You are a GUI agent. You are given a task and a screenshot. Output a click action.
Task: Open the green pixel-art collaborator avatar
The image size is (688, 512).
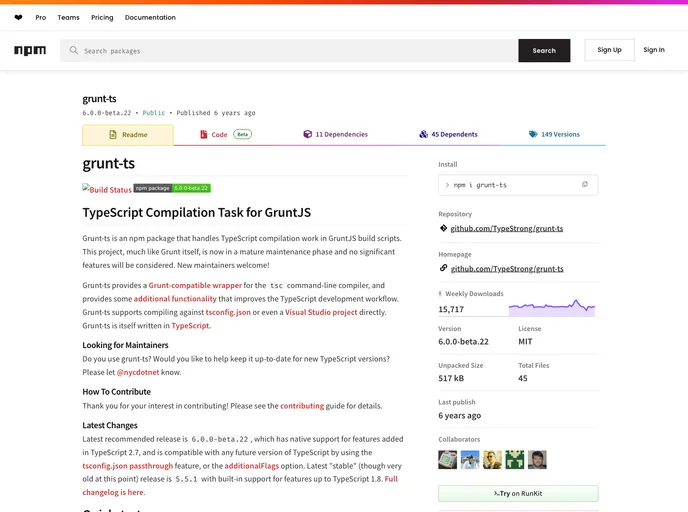coord(515,460)
